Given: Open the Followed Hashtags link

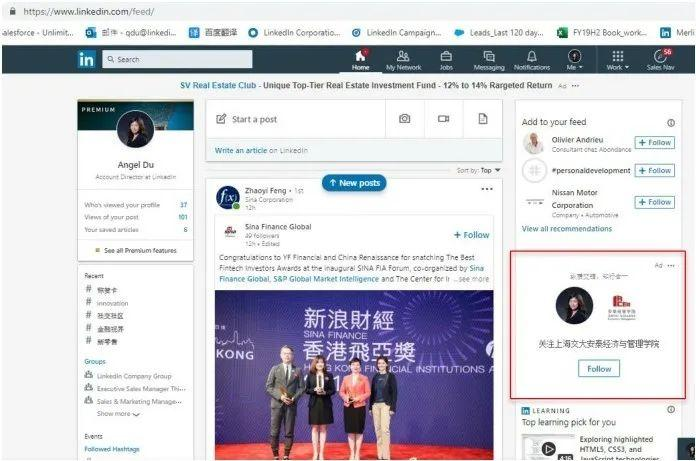Looking at the screenshot, I should tap(112, 449).
